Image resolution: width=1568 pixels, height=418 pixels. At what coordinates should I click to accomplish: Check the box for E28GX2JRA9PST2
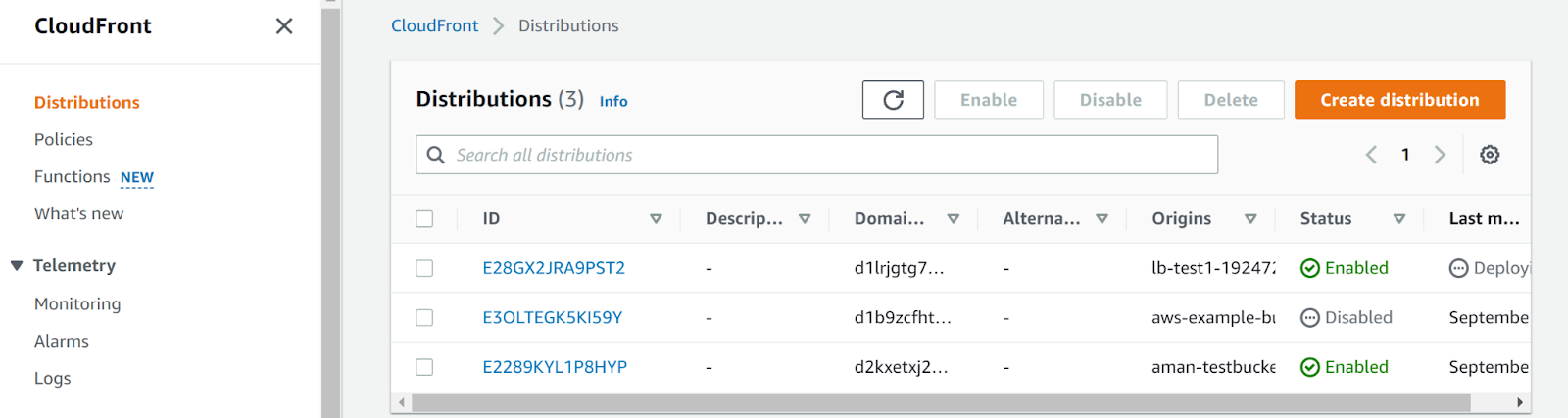(424, 268)
